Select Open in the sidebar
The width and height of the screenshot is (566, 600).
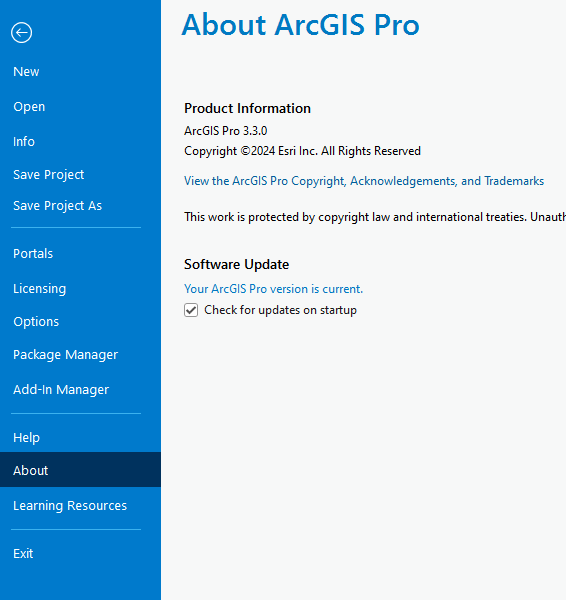point(29,106)
